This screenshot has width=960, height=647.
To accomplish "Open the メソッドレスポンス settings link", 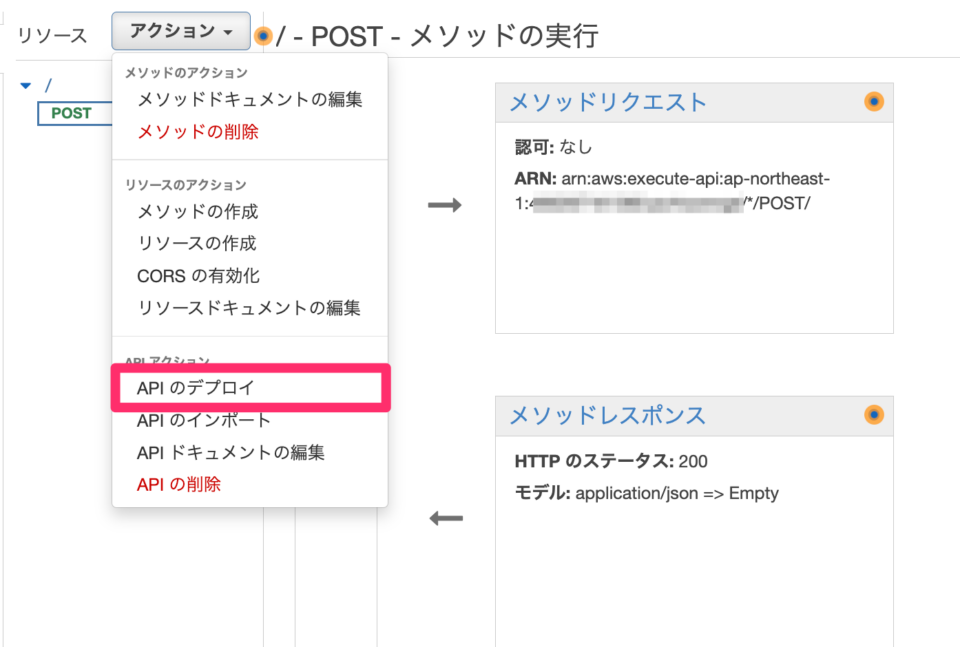I will (x=603, y=416).
